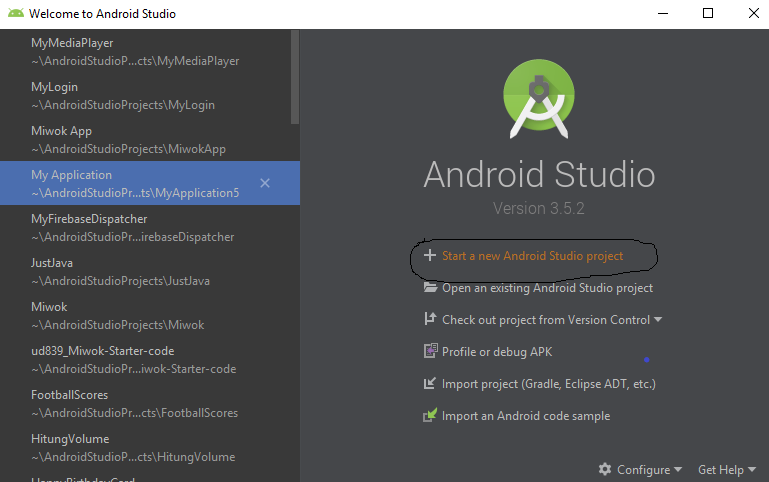
Task: Click the Profile or debug APK icon
Action: point(431,351)
